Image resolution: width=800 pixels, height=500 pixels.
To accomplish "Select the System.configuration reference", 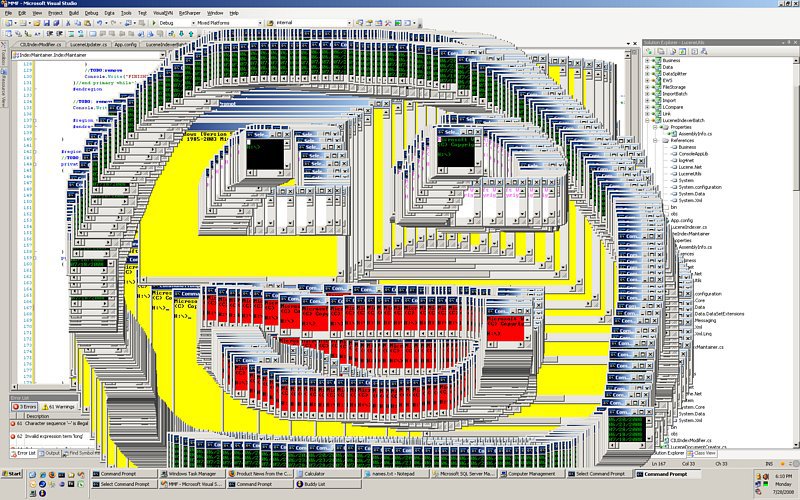I will [700, 187].
